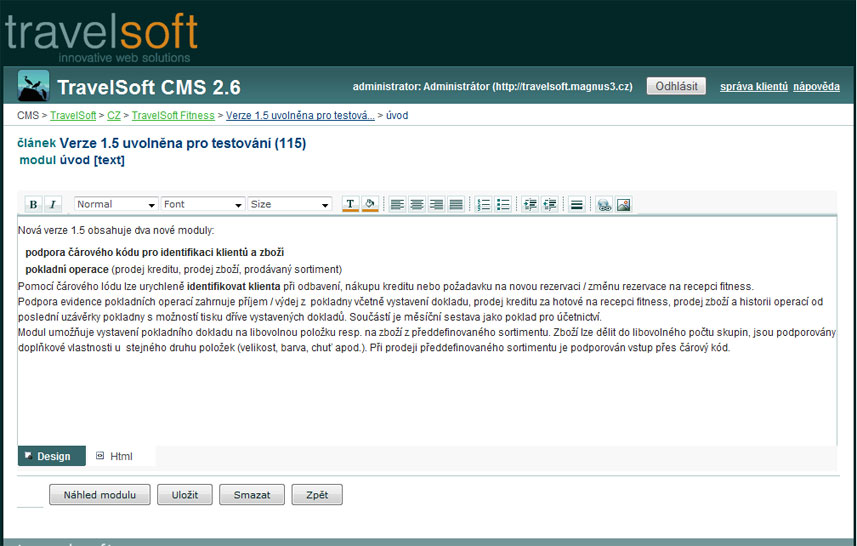Click the bold text 'identifikovat klienta'
The width and height of the screenshot is (857, 546).
point(233,286)
